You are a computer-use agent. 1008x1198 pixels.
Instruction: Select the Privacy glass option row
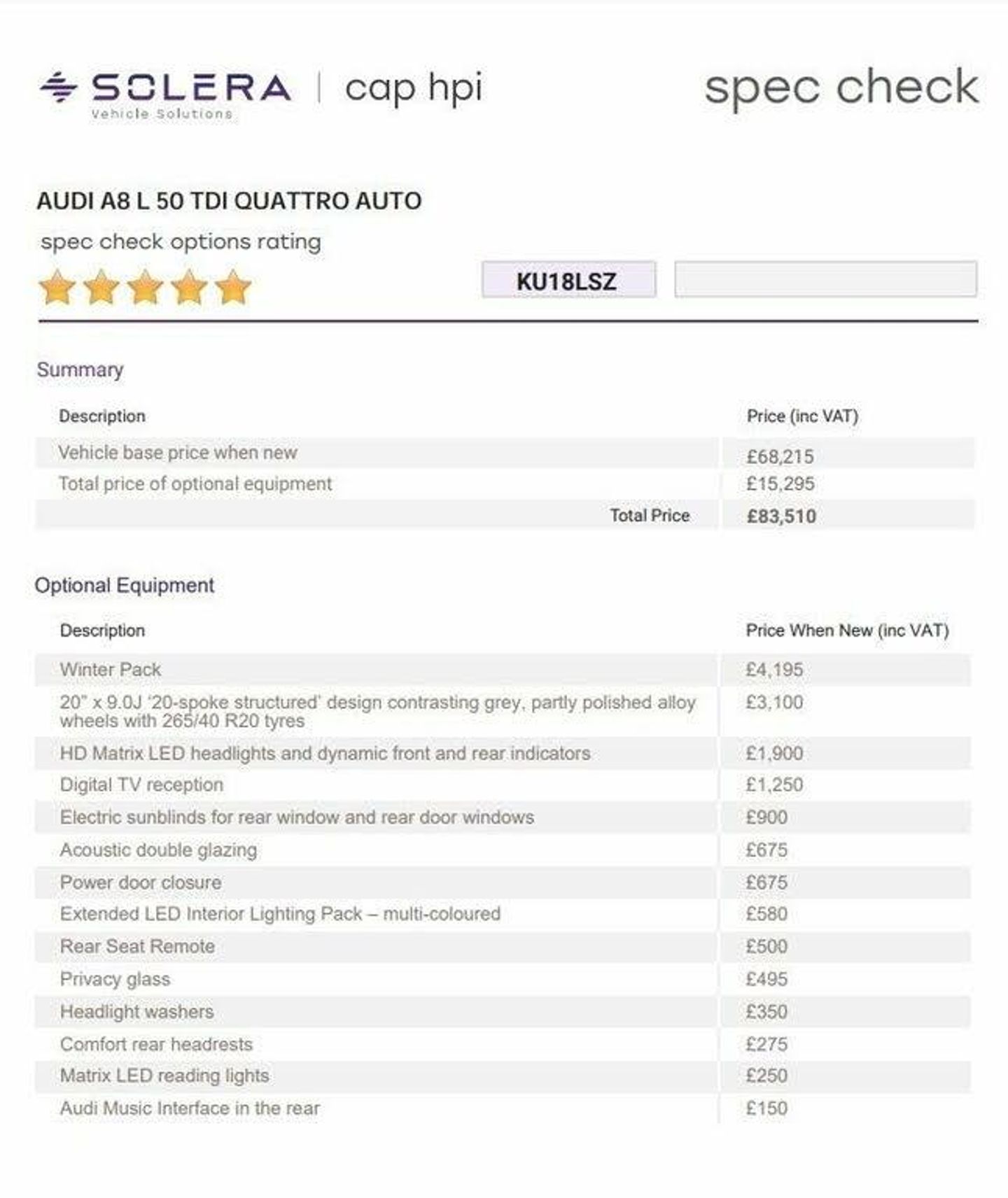coord(503,979)
